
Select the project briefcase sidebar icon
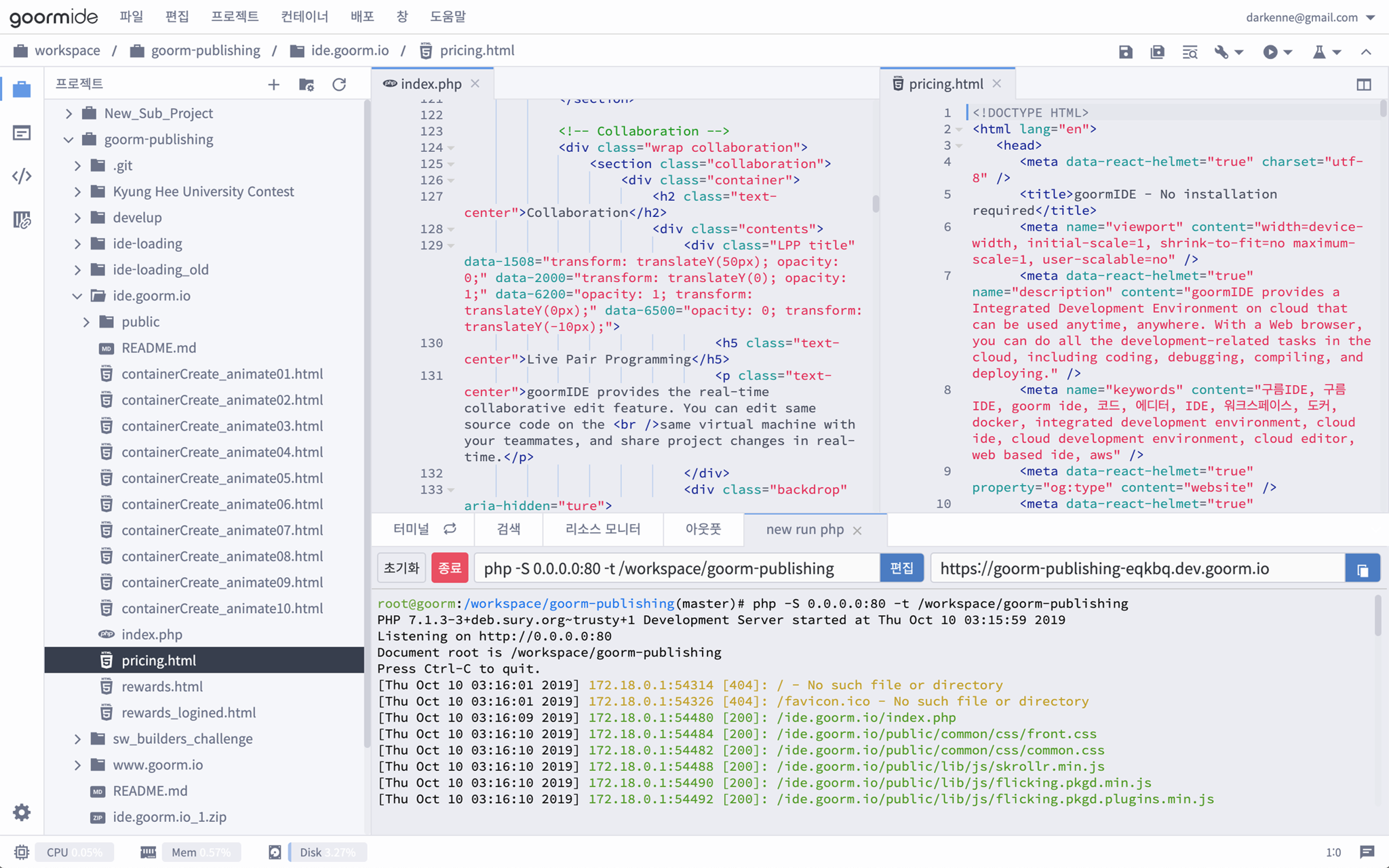click(x=22, y=89)
